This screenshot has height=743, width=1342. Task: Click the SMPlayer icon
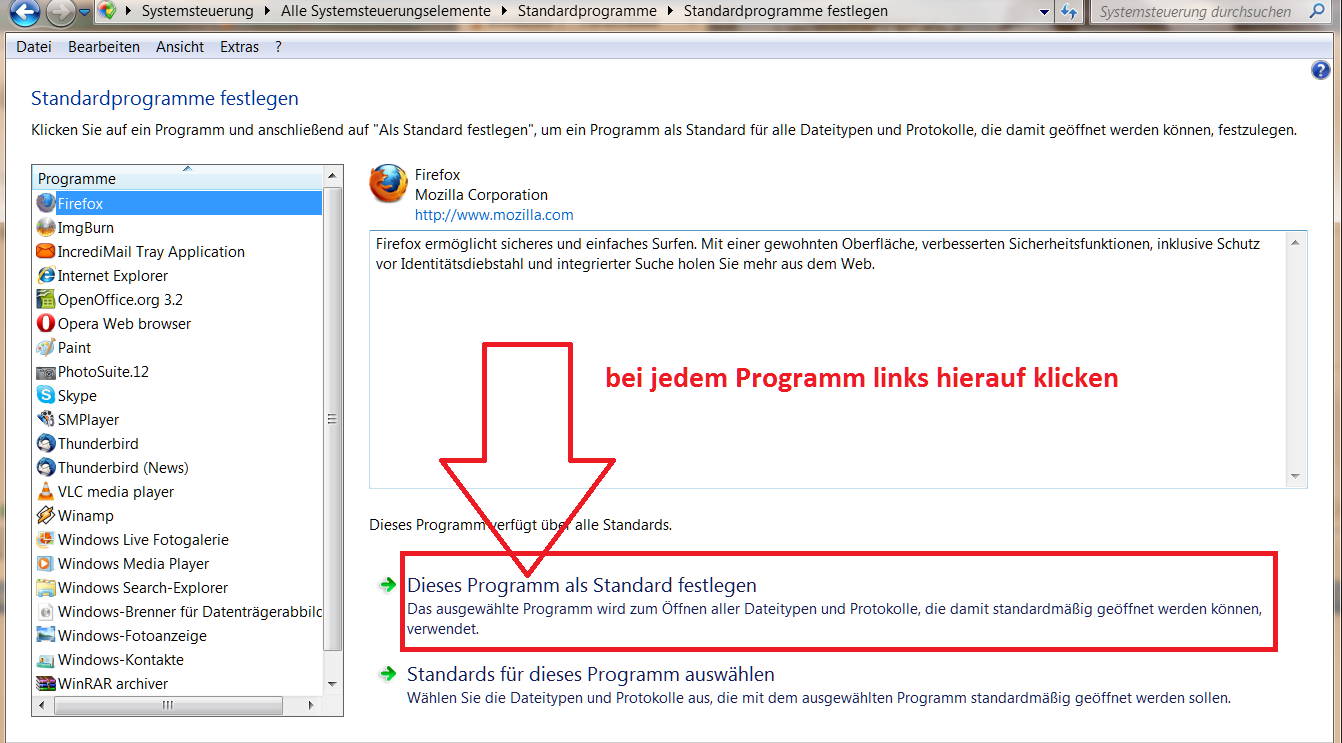46,419
